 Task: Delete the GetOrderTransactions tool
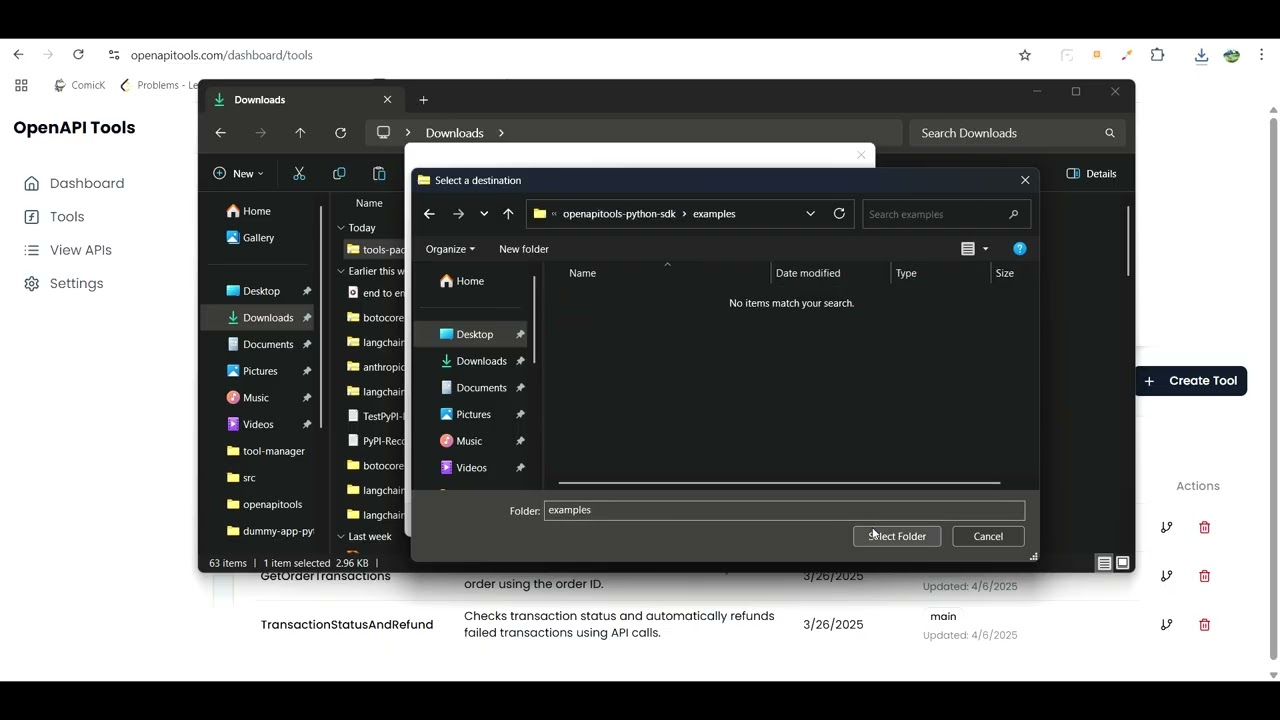tap(1204, 576)
